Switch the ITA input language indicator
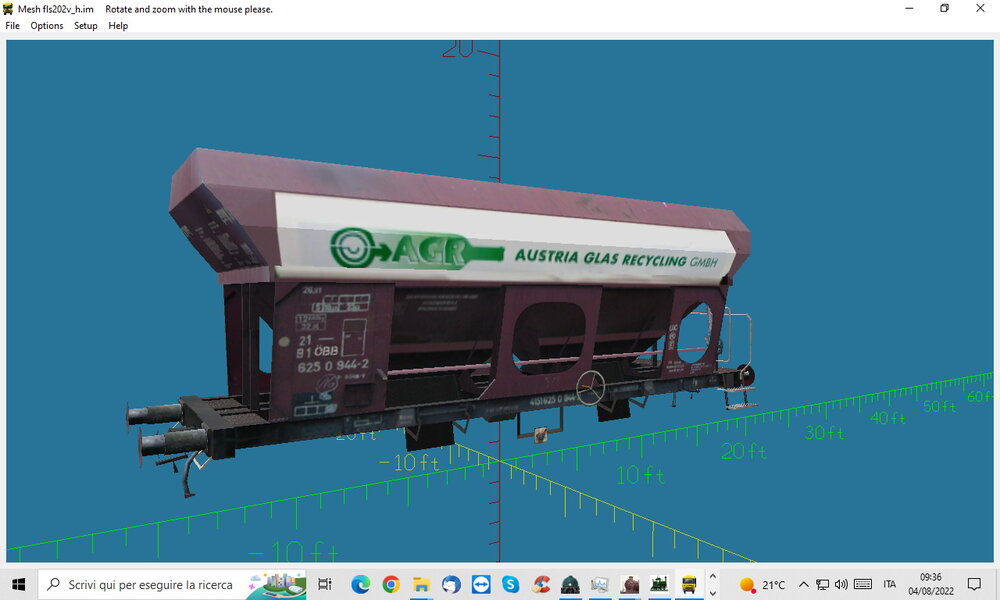 (x=890, y=584)
